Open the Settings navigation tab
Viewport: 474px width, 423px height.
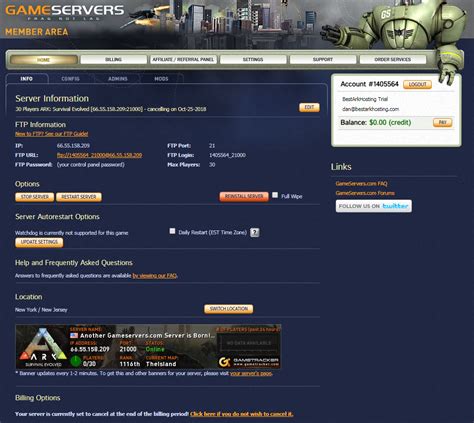253,60
